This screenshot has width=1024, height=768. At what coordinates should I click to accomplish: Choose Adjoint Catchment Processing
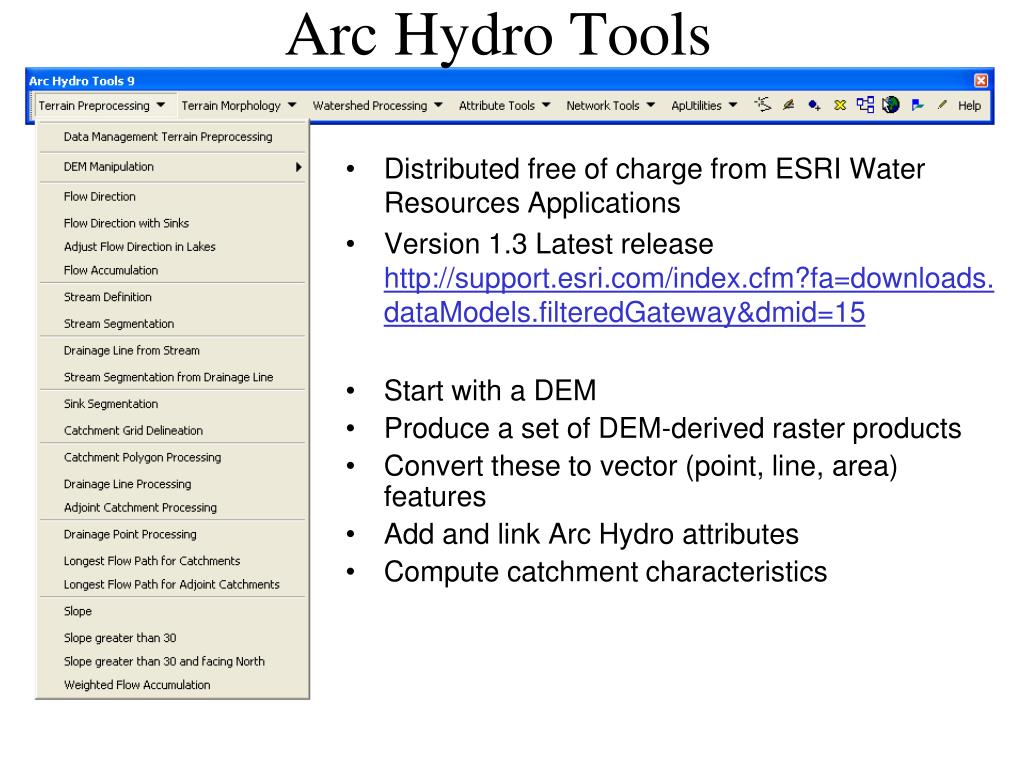172,507
